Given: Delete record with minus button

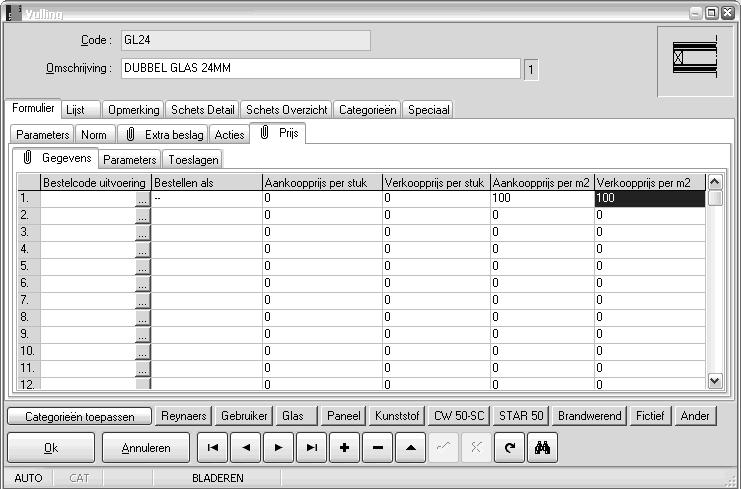Looking at the screenshot, I should 378,447.
